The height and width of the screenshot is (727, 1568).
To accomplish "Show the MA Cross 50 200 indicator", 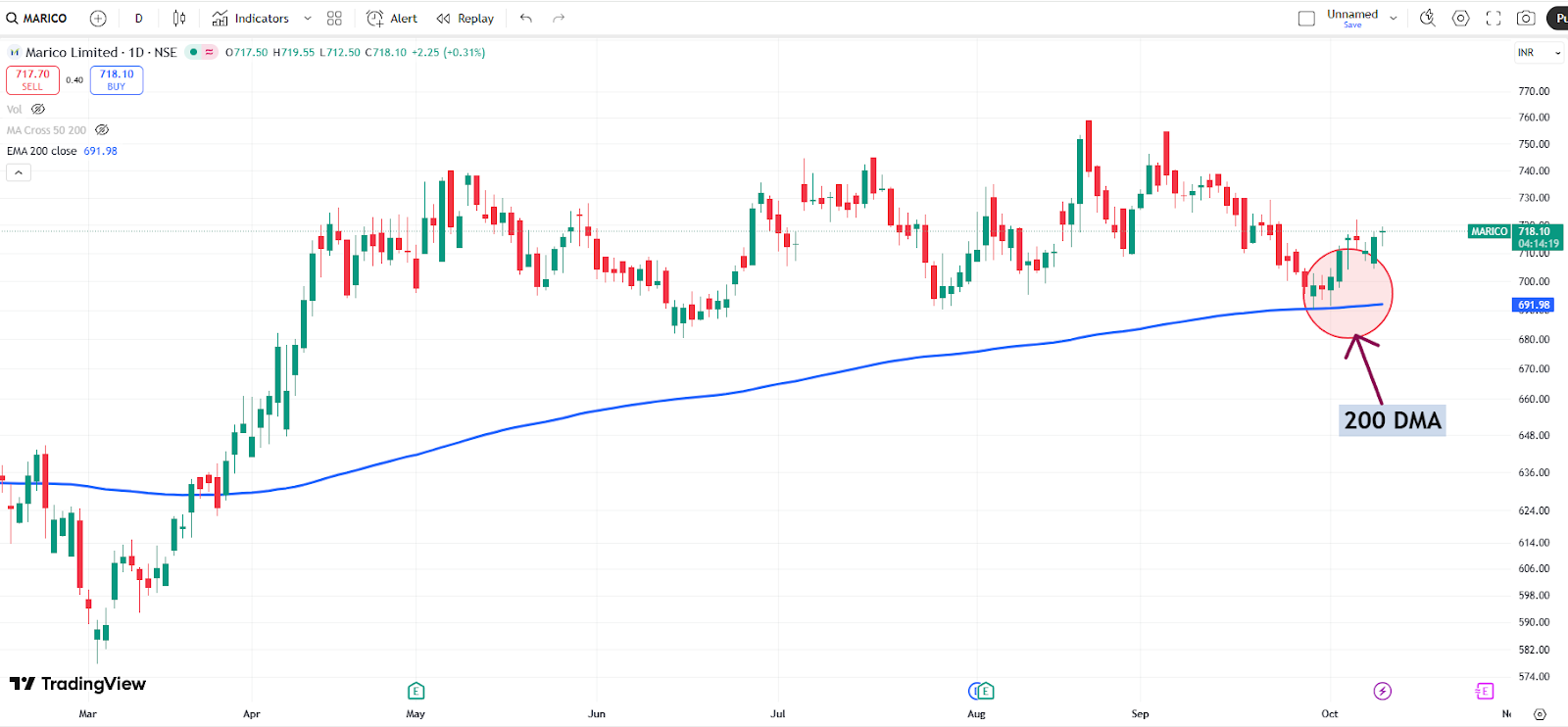I will [x=102, y=130].
